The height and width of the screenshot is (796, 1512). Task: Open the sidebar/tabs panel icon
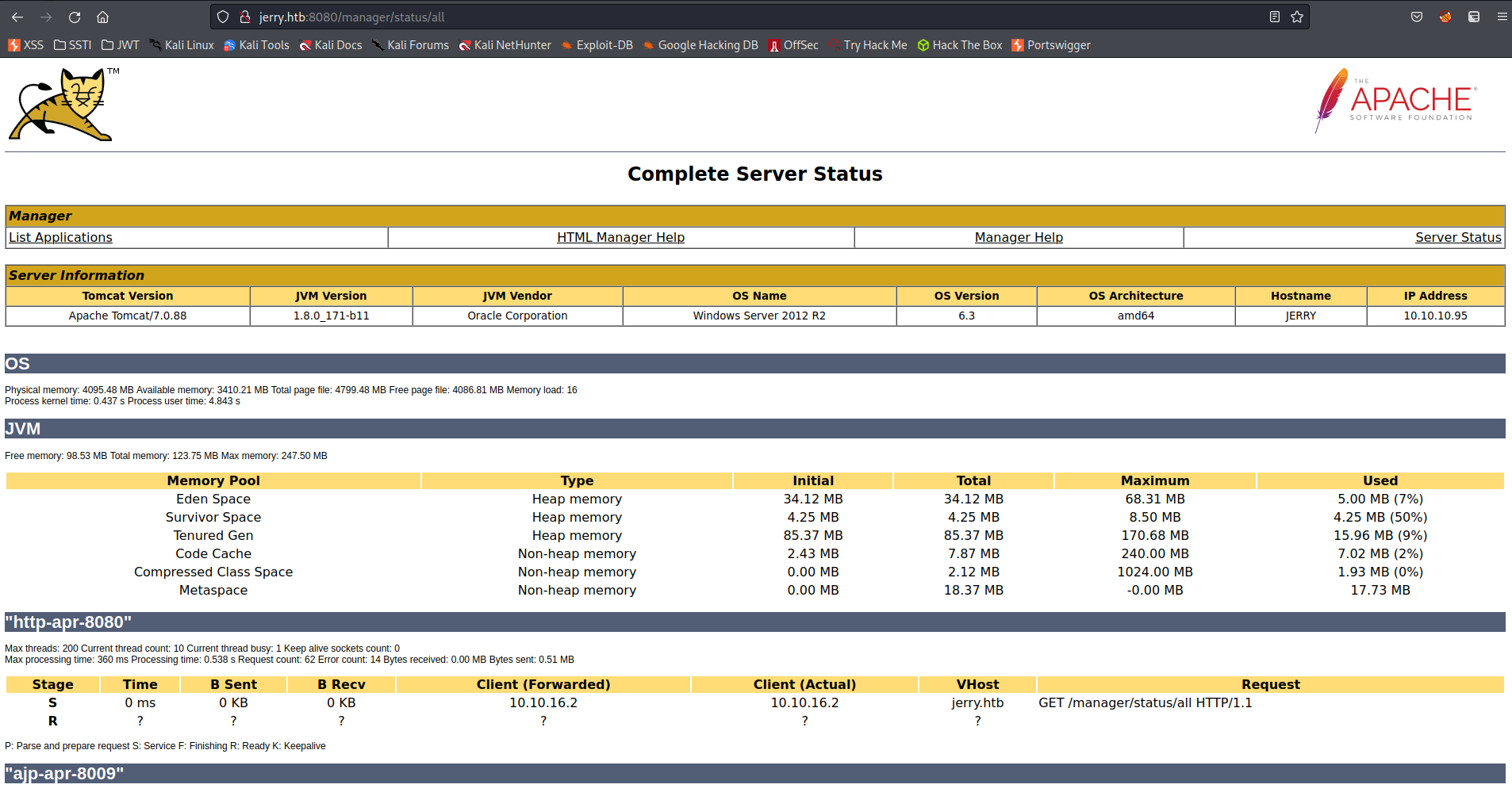(1474, 17)
